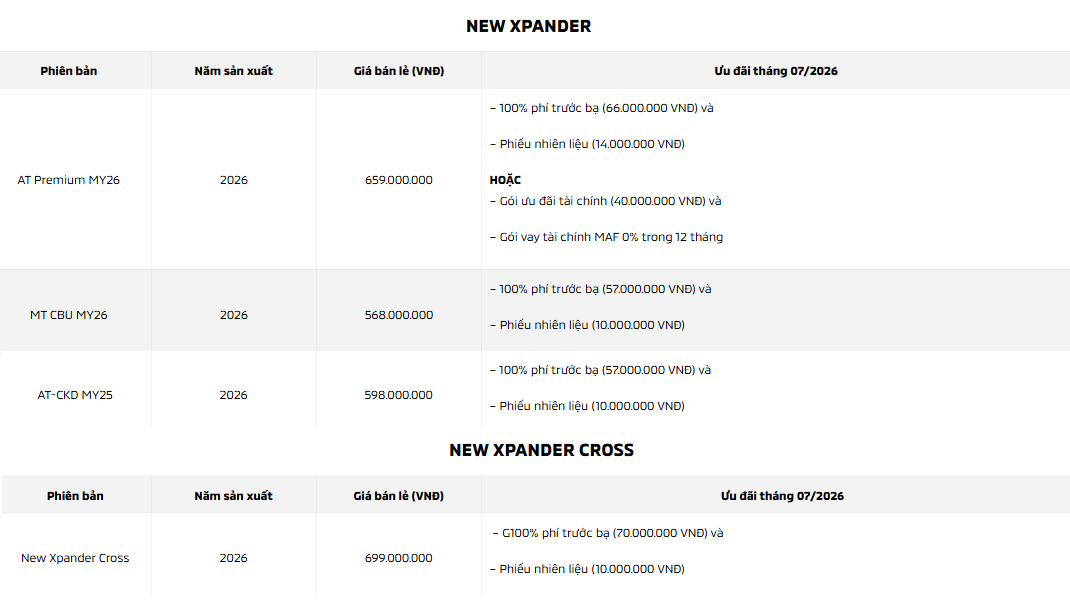Select the AT-CKD MY25 version cell
This screenshot has height=602, width=1070.
click(75, 395)
